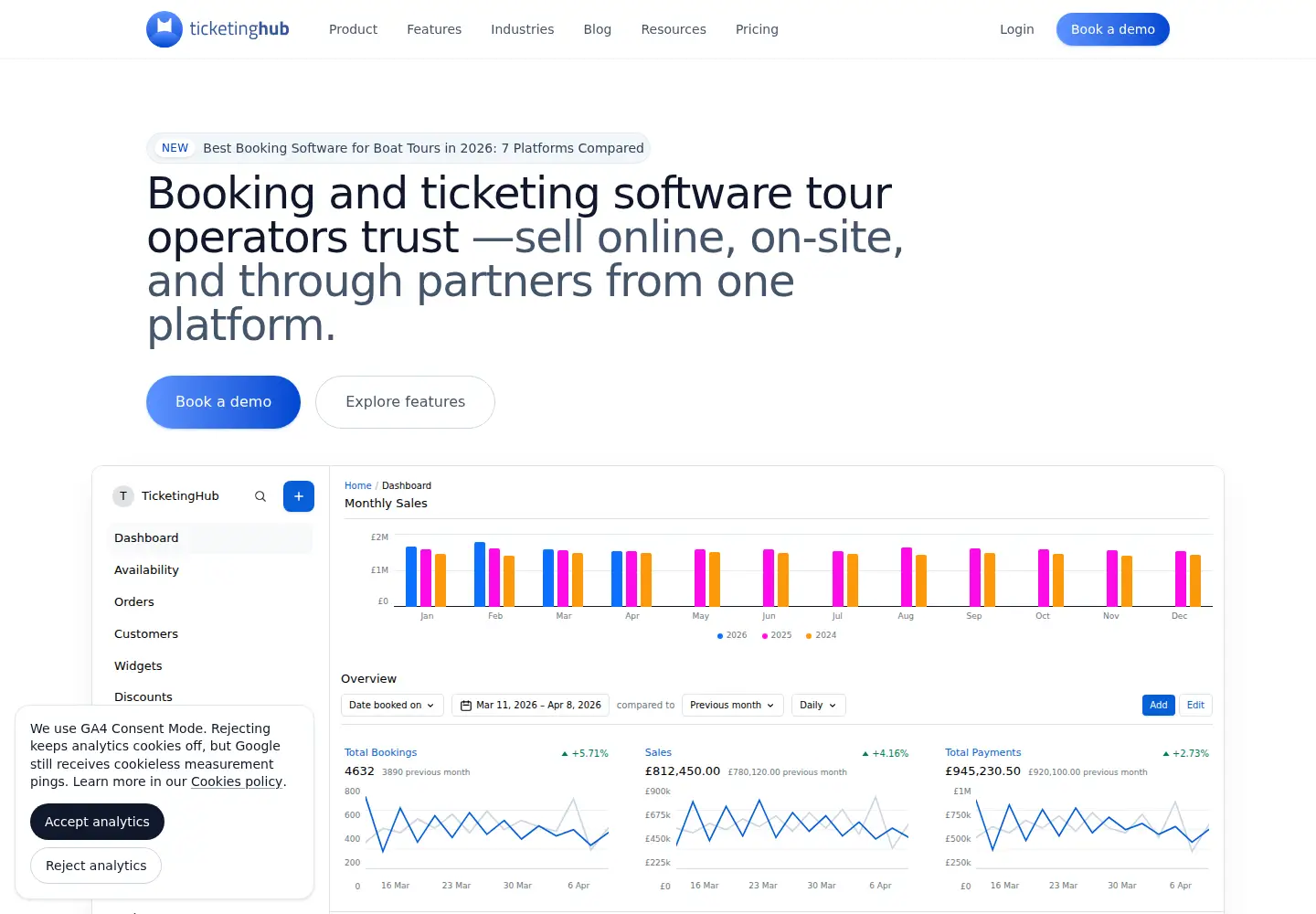Go to the Industries menu

point(523,29)
